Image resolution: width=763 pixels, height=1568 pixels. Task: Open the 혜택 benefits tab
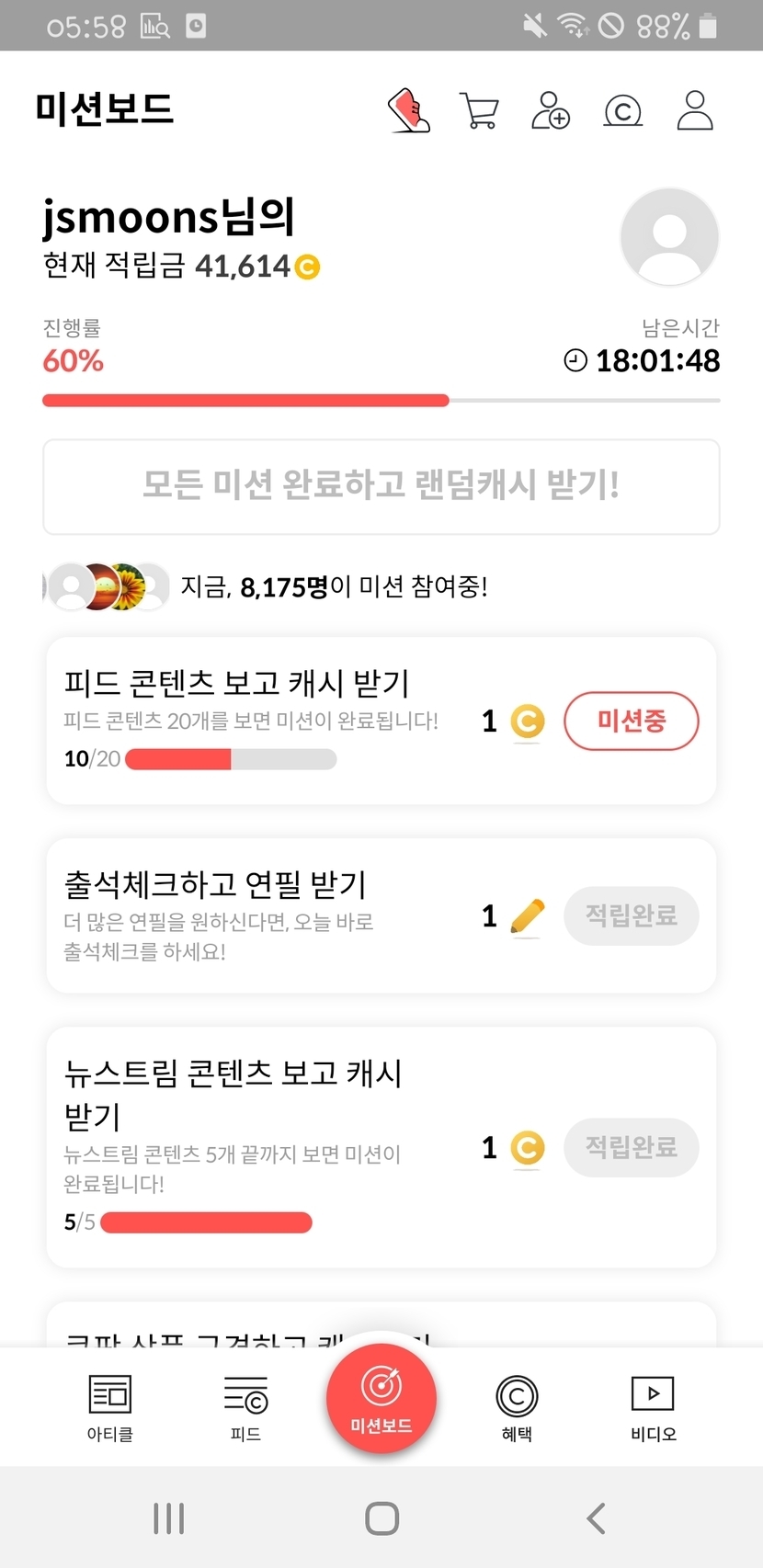[517, 1406]
